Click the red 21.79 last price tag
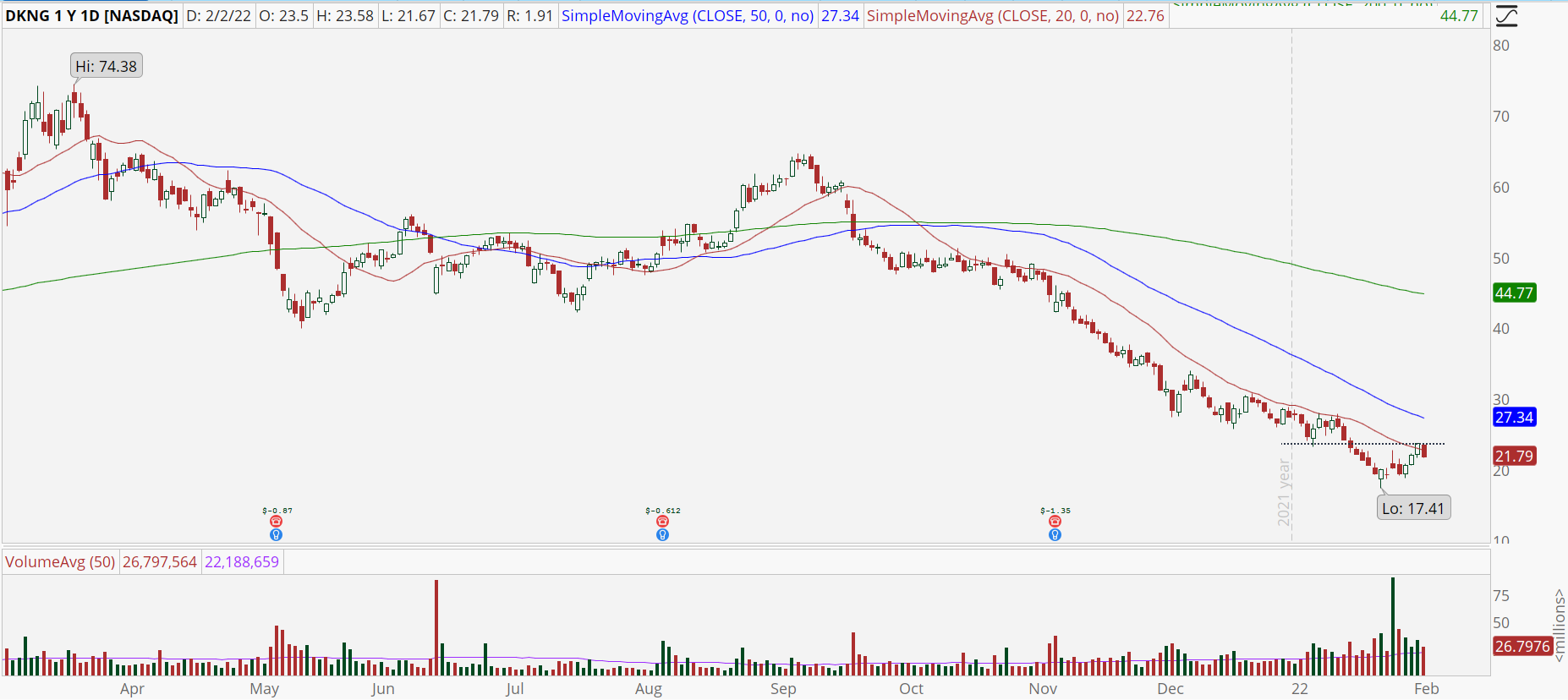Image resolution: width=1568 pixels, height=700 pixels. click(1514, 457)
